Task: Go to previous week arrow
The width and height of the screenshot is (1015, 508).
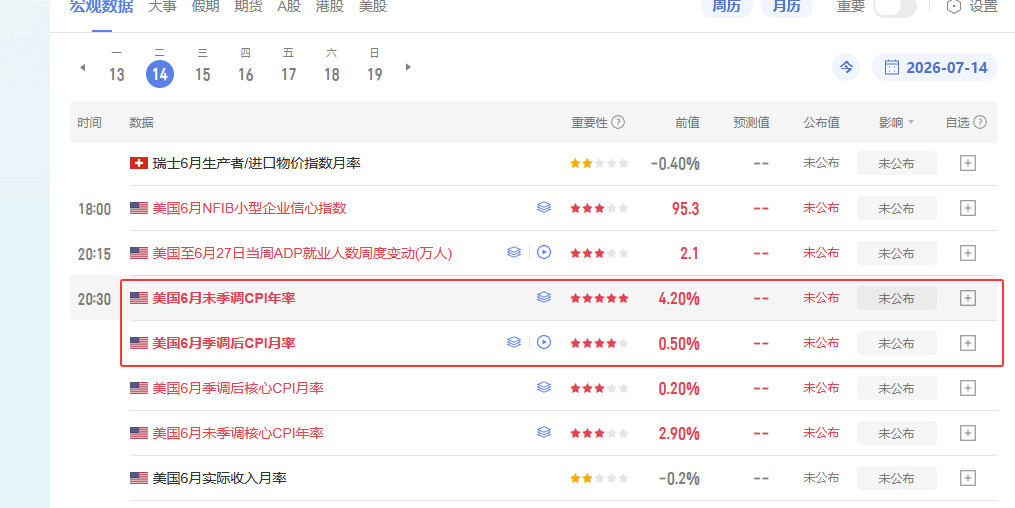Action: [82, 67]
